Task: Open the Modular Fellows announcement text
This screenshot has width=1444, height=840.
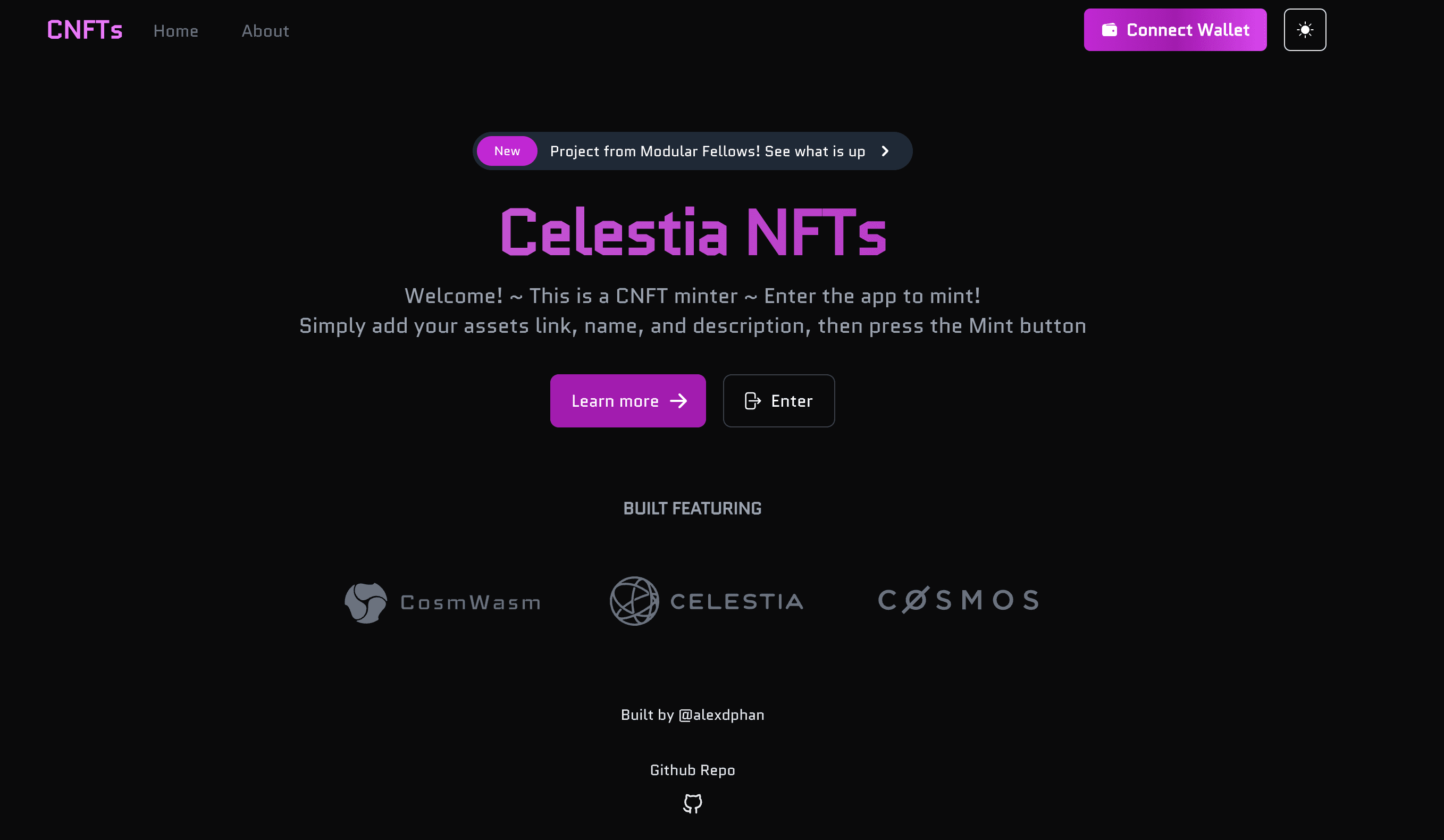Action: pyautogui.click(x=707, y=152)
